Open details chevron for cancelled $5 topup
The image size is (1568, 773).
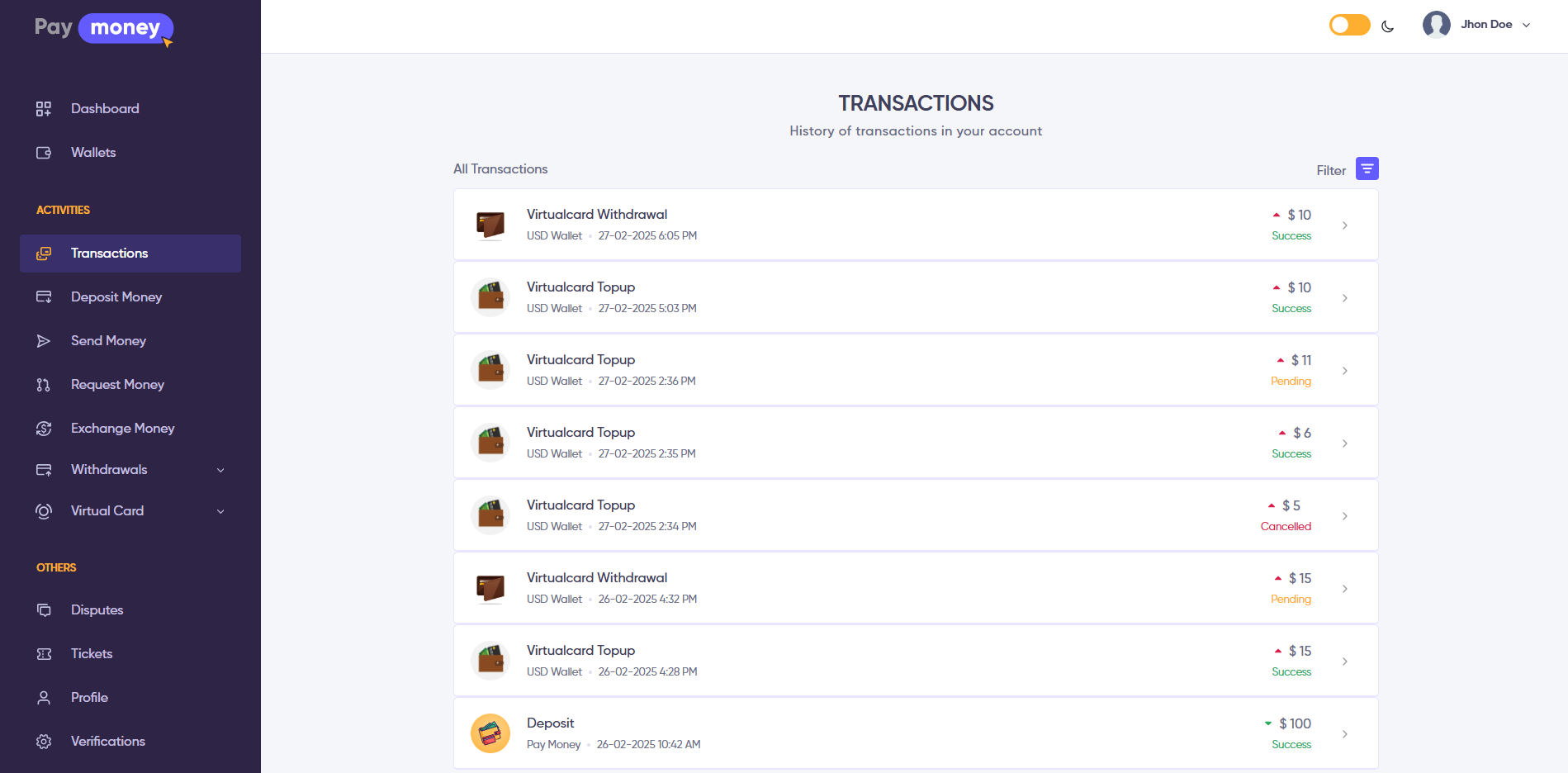[1344, 516]
